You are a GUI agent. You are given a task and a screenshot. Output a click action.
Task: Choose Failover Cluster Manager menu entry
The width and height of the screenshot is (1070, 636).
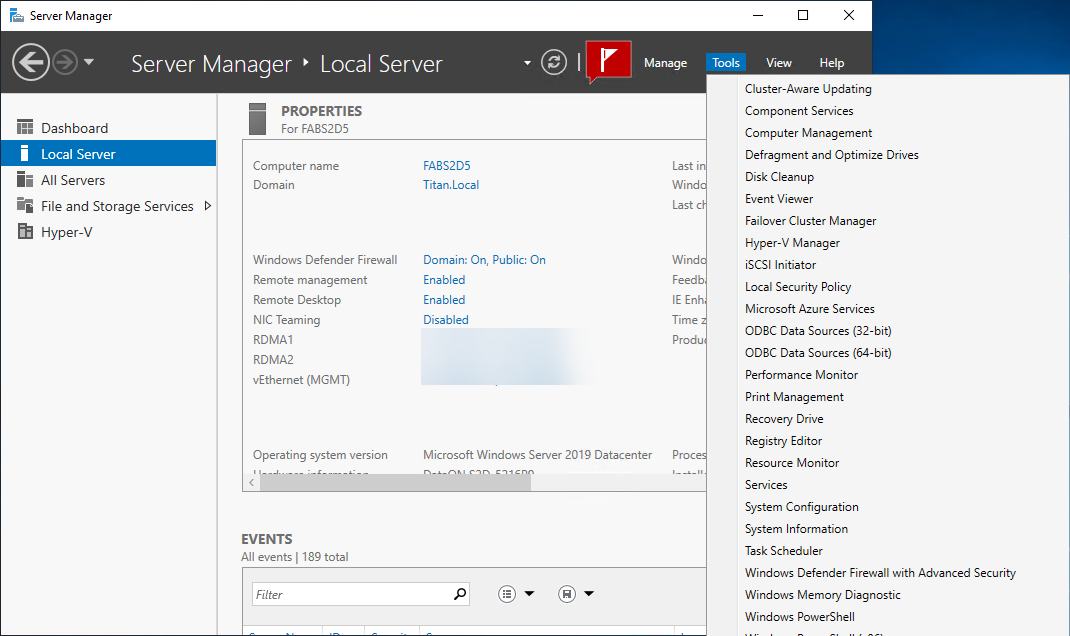tap(810, 221)
